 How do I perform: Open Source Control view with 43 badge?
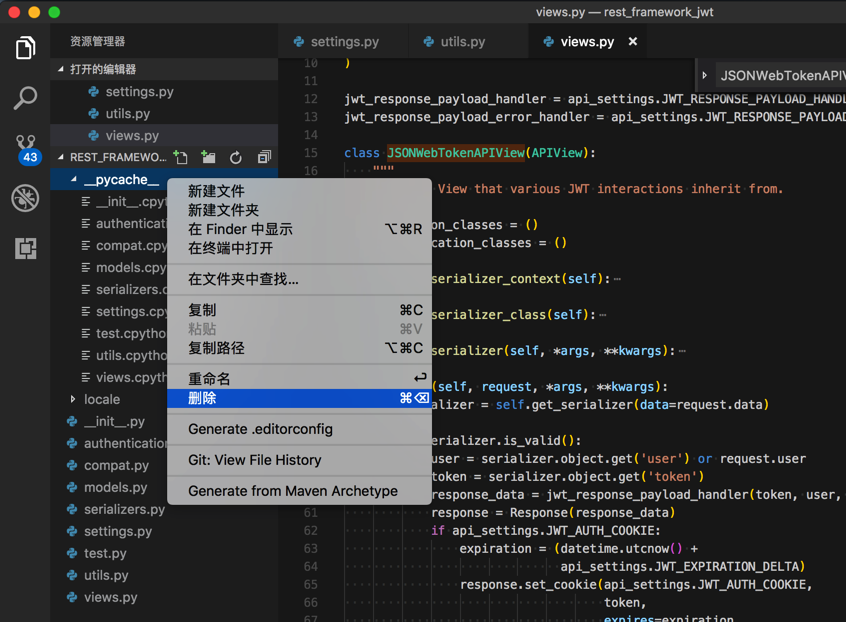[26, 149]
